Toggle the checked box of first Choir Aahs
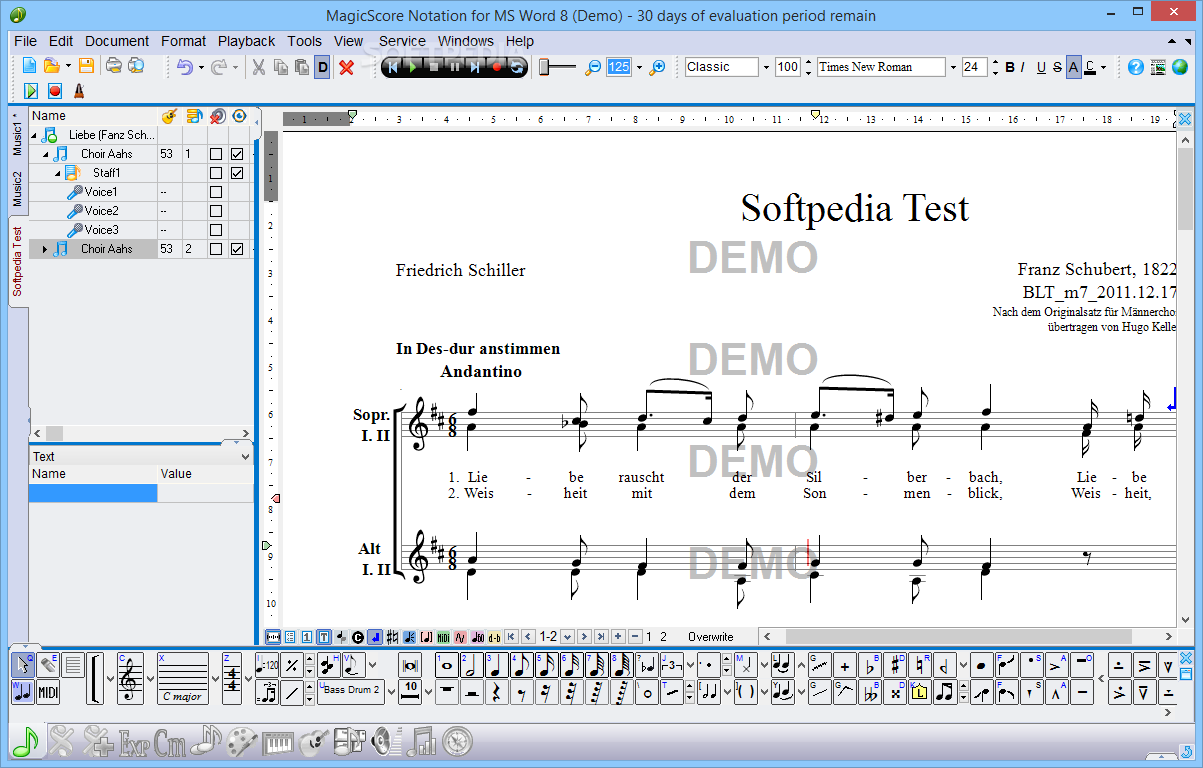Viewport: 1203px width, 768px height. coord(237,154)
